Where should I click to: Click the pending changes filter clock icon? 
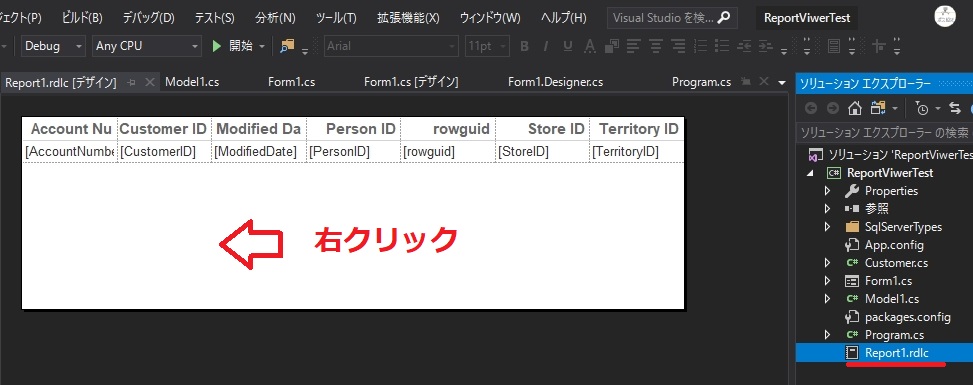click(x=922, y=109)
